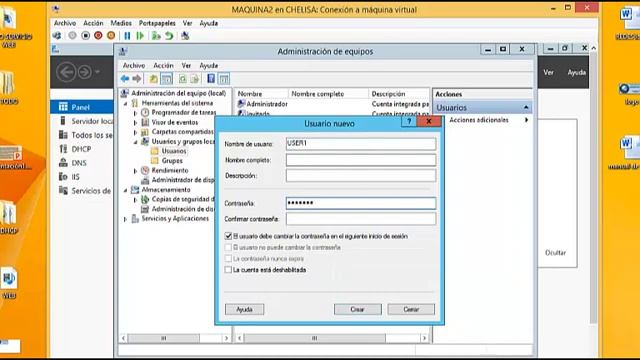
Task: Open Ayuda in Server Manager dark header
Action: pyautogui.click(x=576, y=72)
